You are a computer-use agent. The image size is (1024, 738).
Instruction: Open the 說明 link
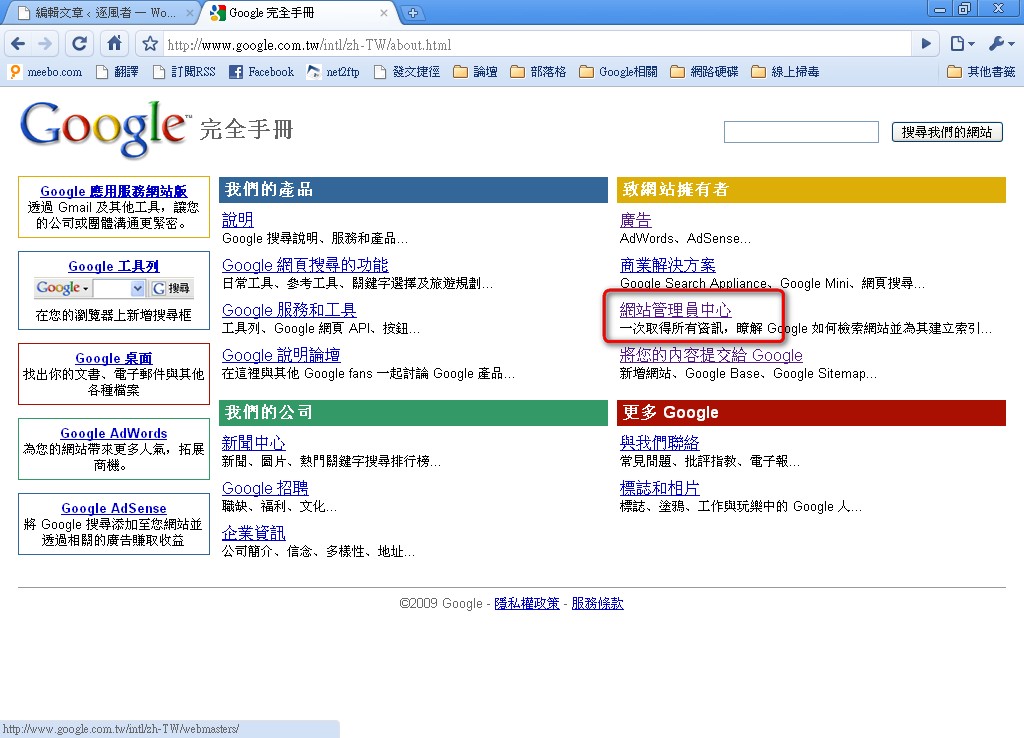tap(238, 220)
